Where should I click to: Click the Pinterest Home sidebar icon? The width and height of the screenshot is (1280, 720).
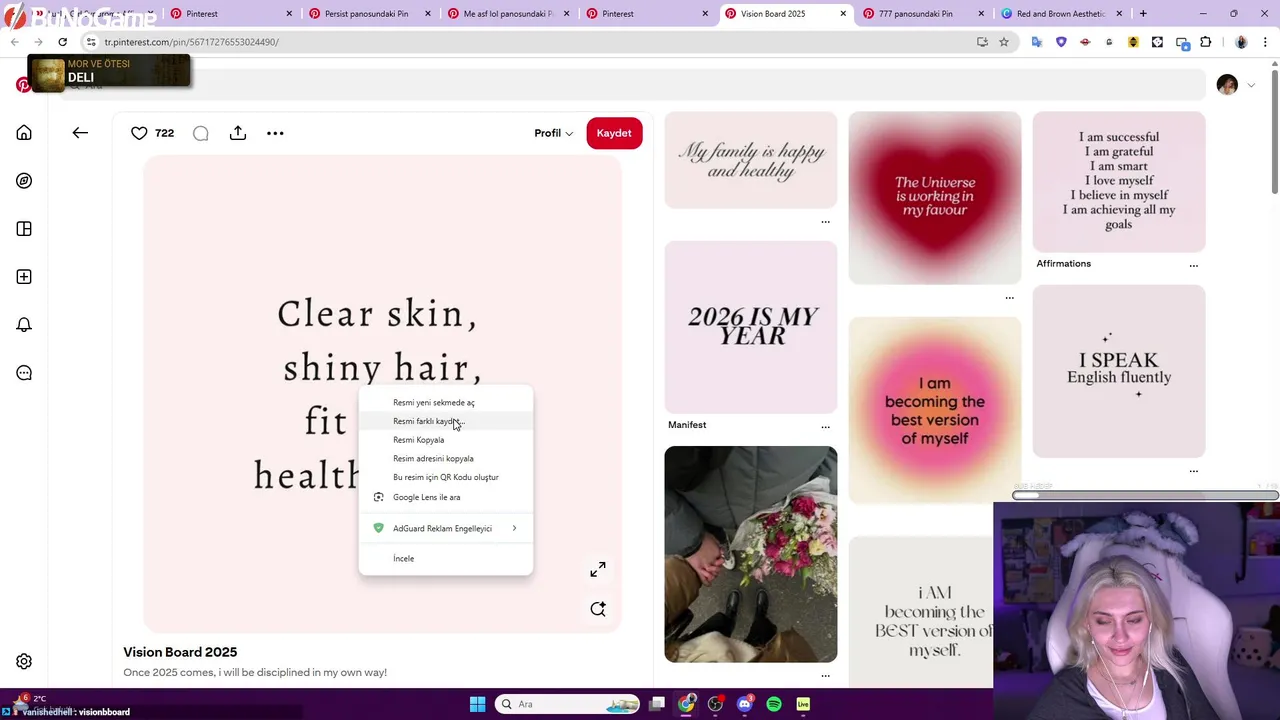tap(24, 133)
